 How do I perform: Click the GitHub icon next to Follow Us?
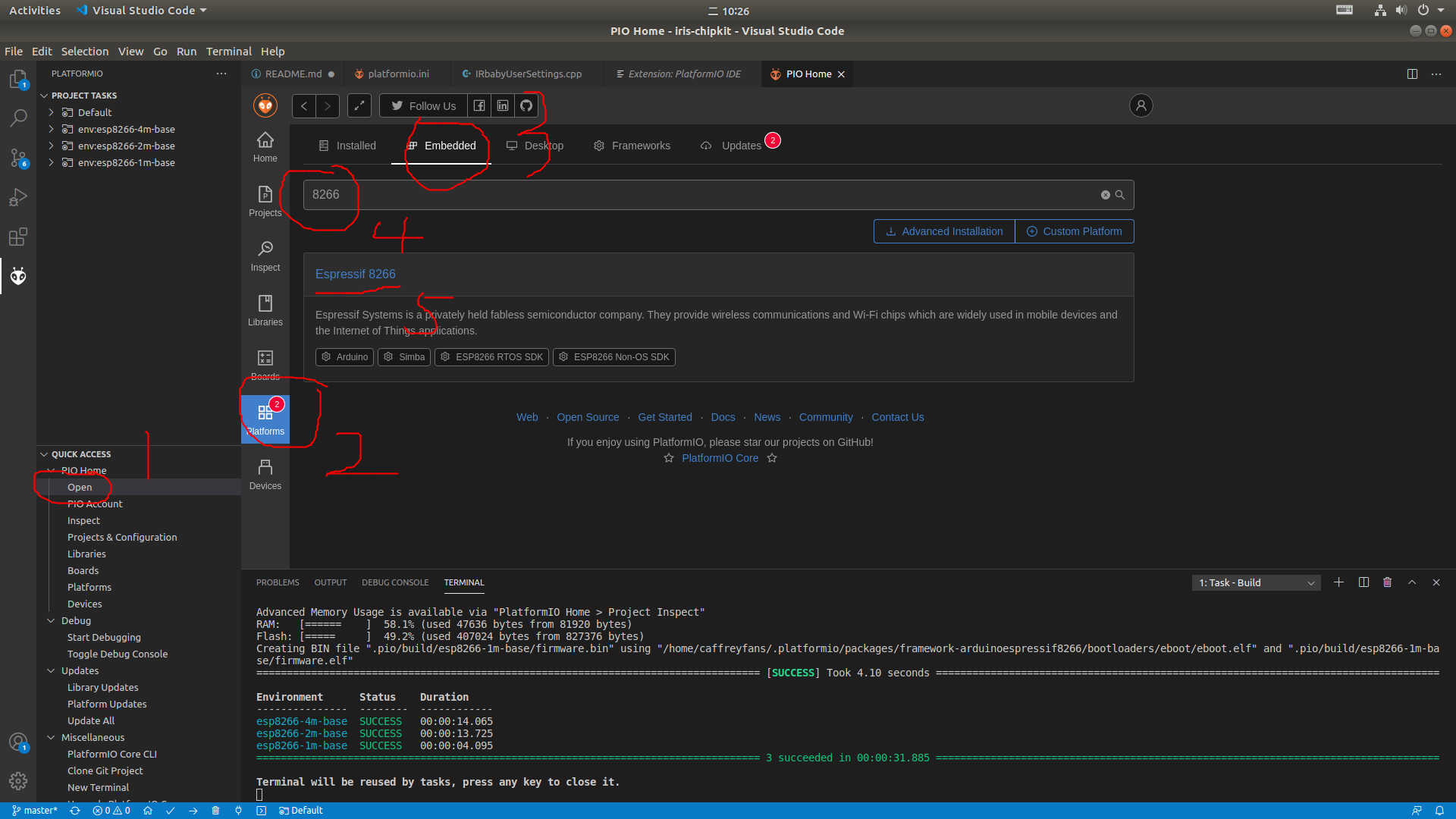(x=526, y=105)
